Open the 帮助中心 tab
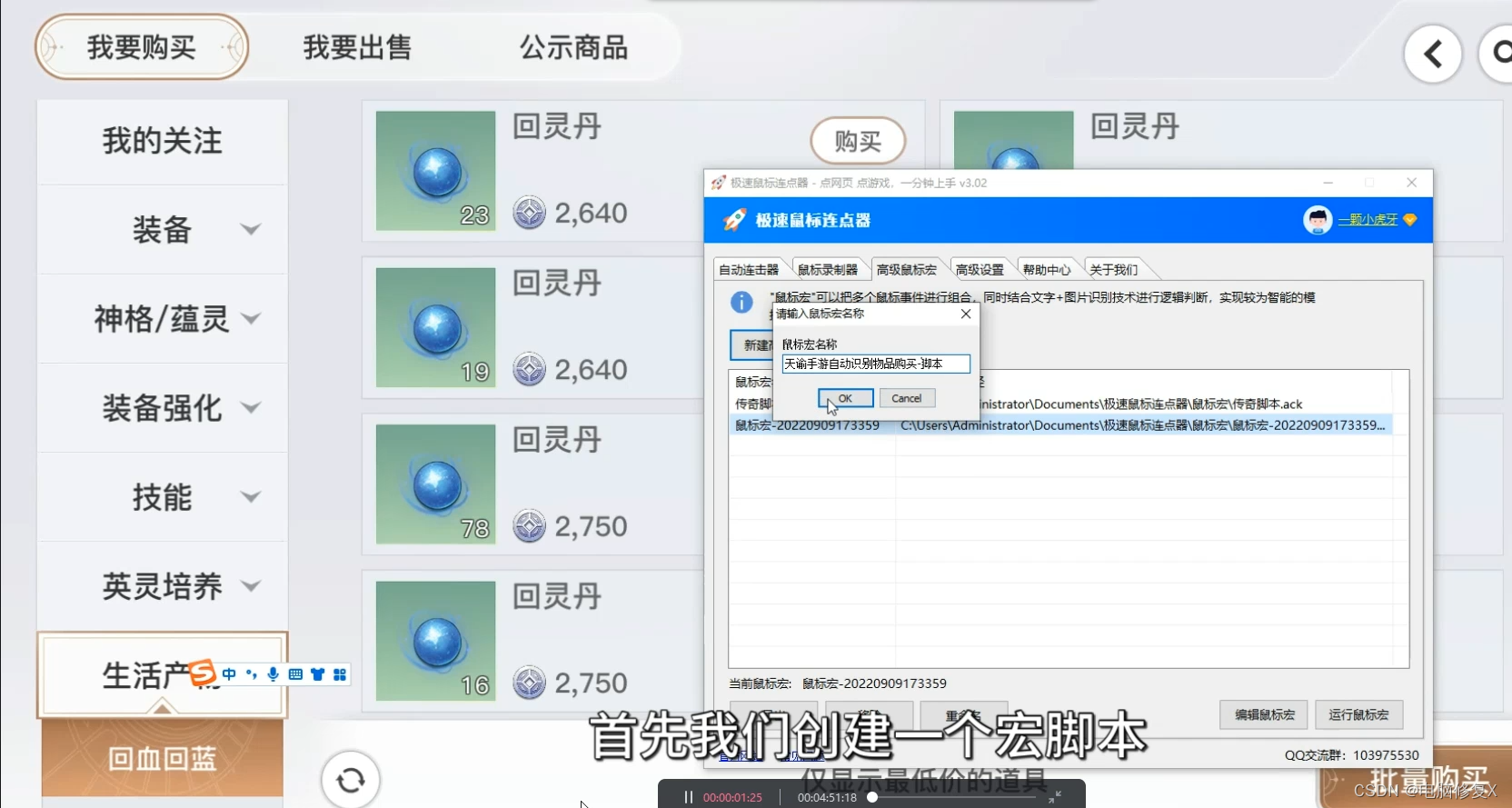This screenshot has width=1512, height=808. (1047, 270)
